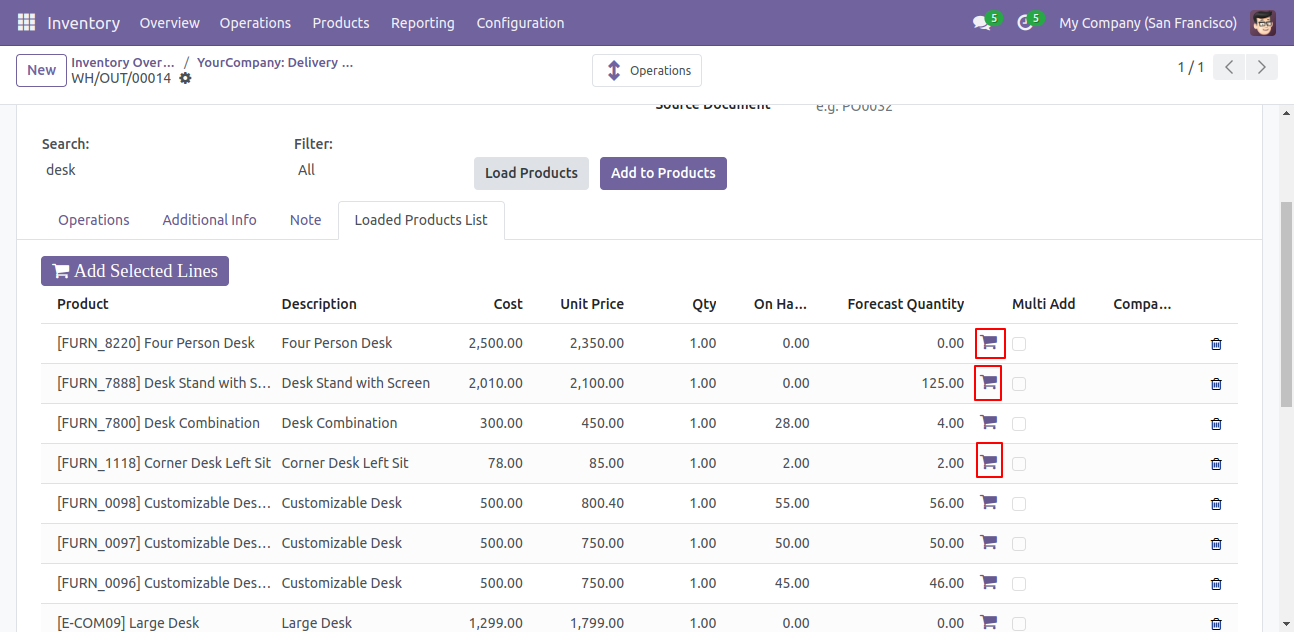The height and width of the screenshot is (632, 1294).
Task: Click the New button
Action: 42,70
